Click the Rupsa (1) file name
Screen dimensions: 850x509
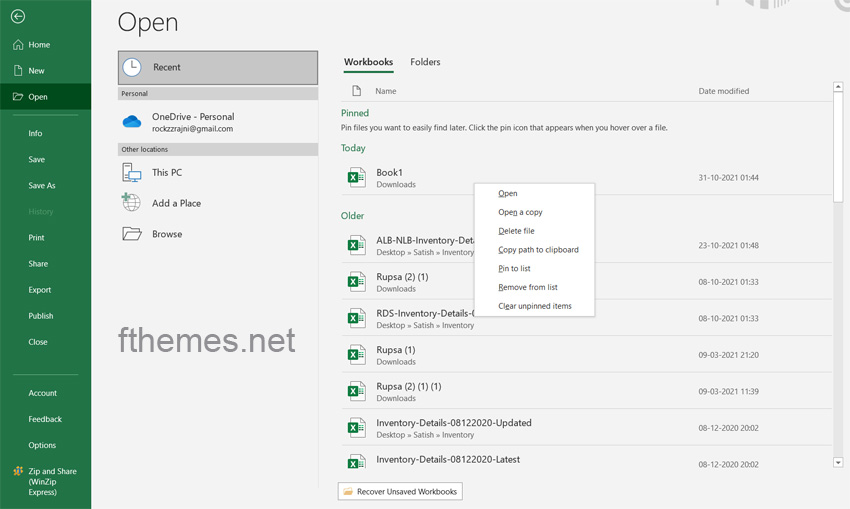pos(396,350)
